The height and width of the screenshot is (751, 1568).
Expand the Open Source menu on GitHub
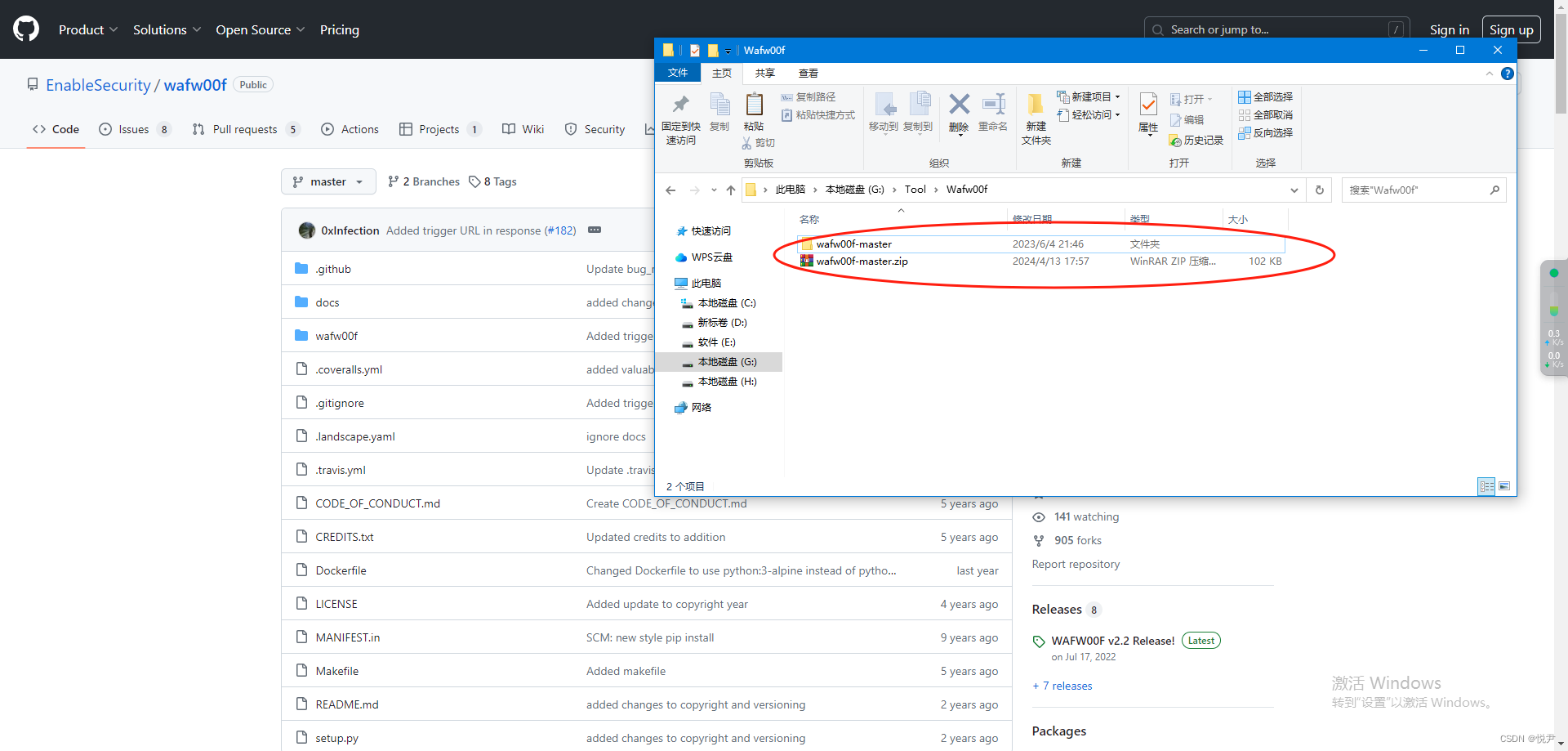point(261,29)
